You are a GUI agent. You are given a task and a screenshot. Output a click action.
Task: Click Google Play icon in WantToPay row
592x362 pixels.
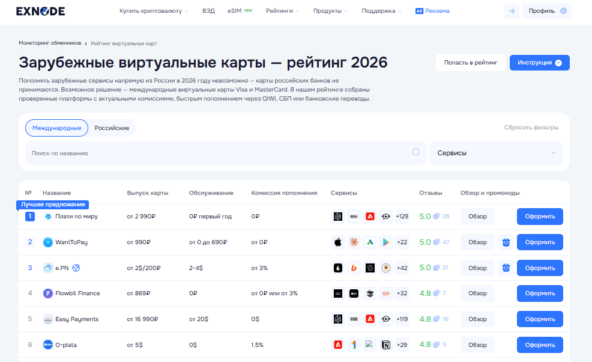[386, 242]
